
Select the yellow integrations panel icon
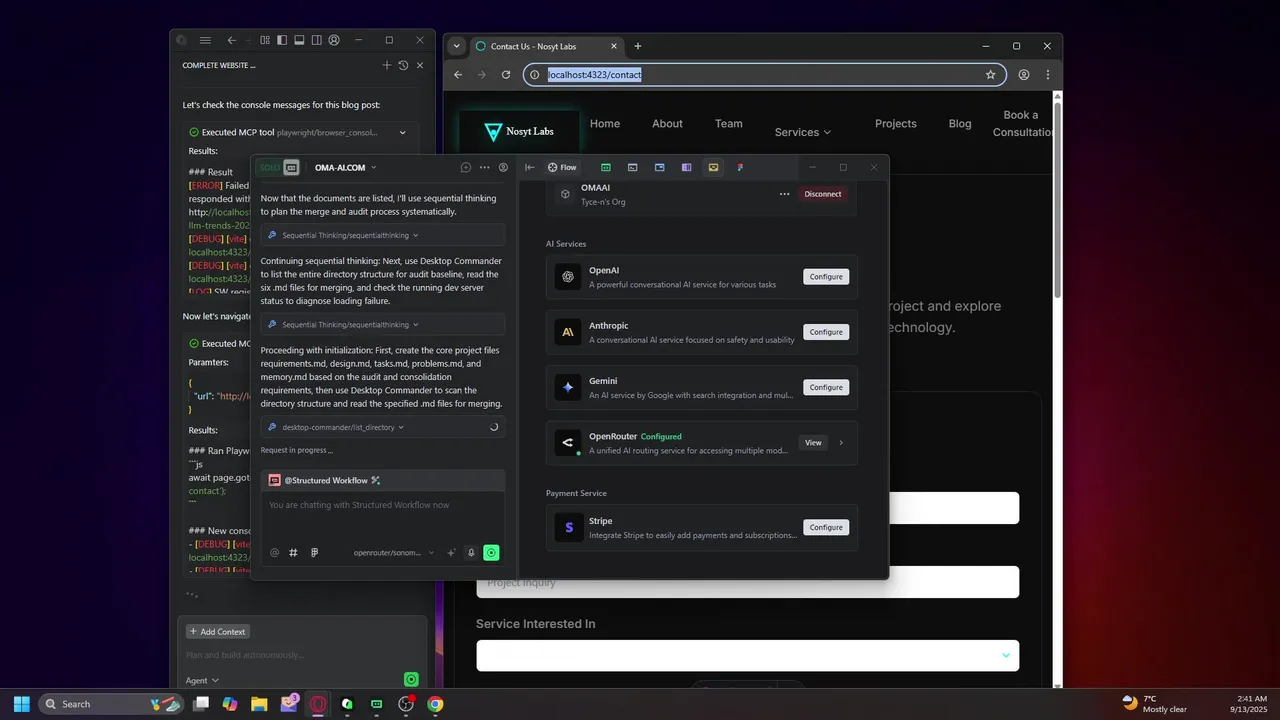(713, 168)
